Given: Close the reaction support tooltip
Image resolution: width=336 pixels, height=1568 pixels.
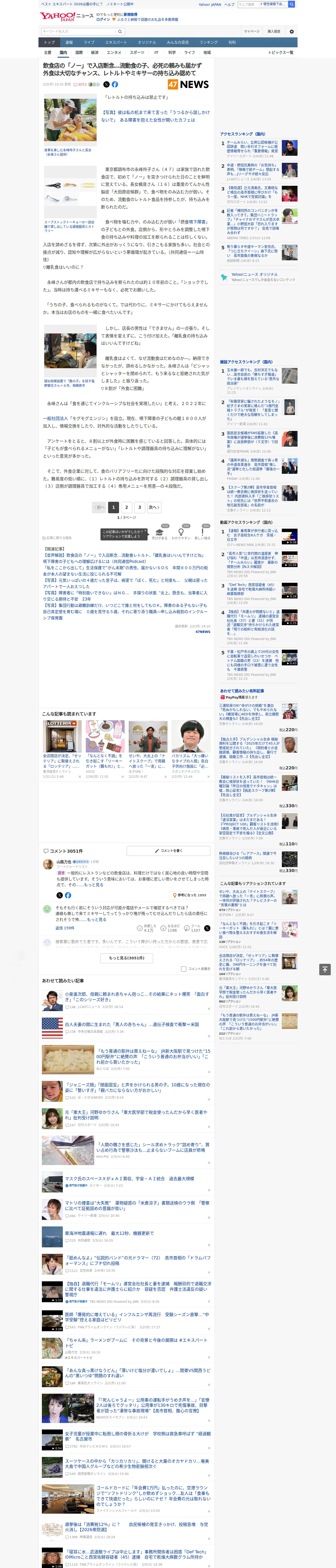Looking at the screenshot, I should pyautogui.click(x=146, y=531).
